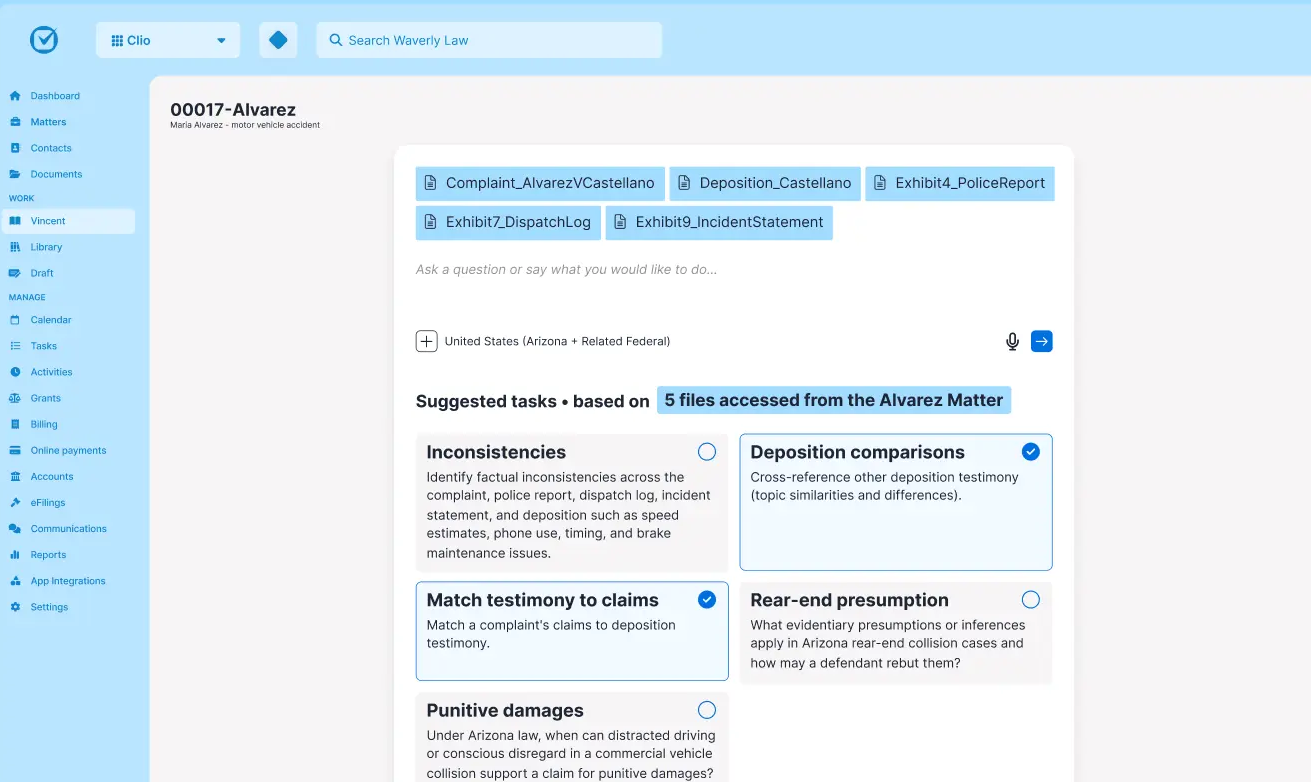Open Grants in sidebar
The height and width of the screenshot is (782, 1311).
click(x=46, y=398)
